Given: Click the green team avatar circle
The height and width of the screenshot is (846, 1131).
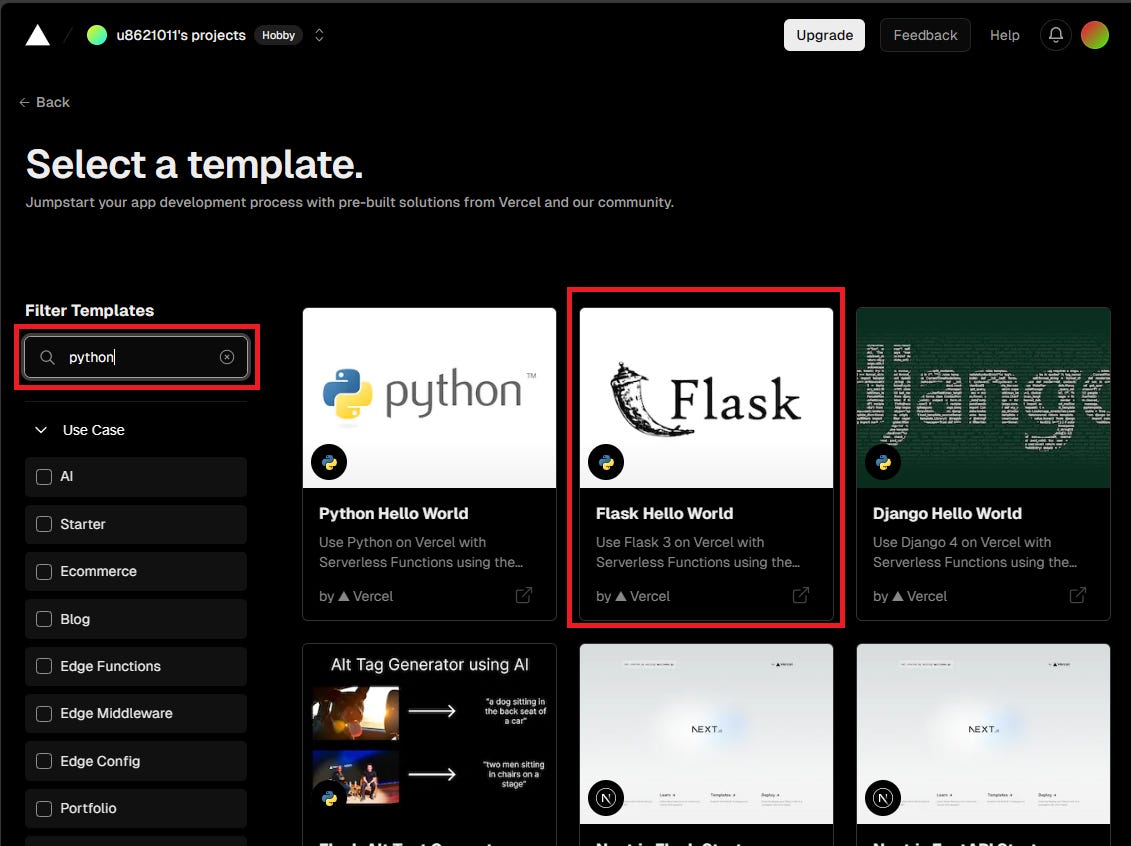Looking at the screenshot, I should [97, 35].
